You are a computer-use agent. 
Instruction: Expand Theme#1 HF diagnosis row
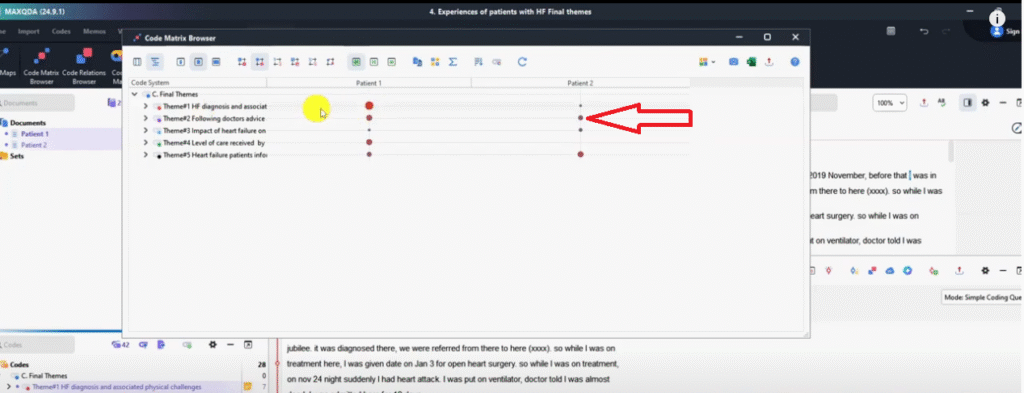(x=146, y=106)
